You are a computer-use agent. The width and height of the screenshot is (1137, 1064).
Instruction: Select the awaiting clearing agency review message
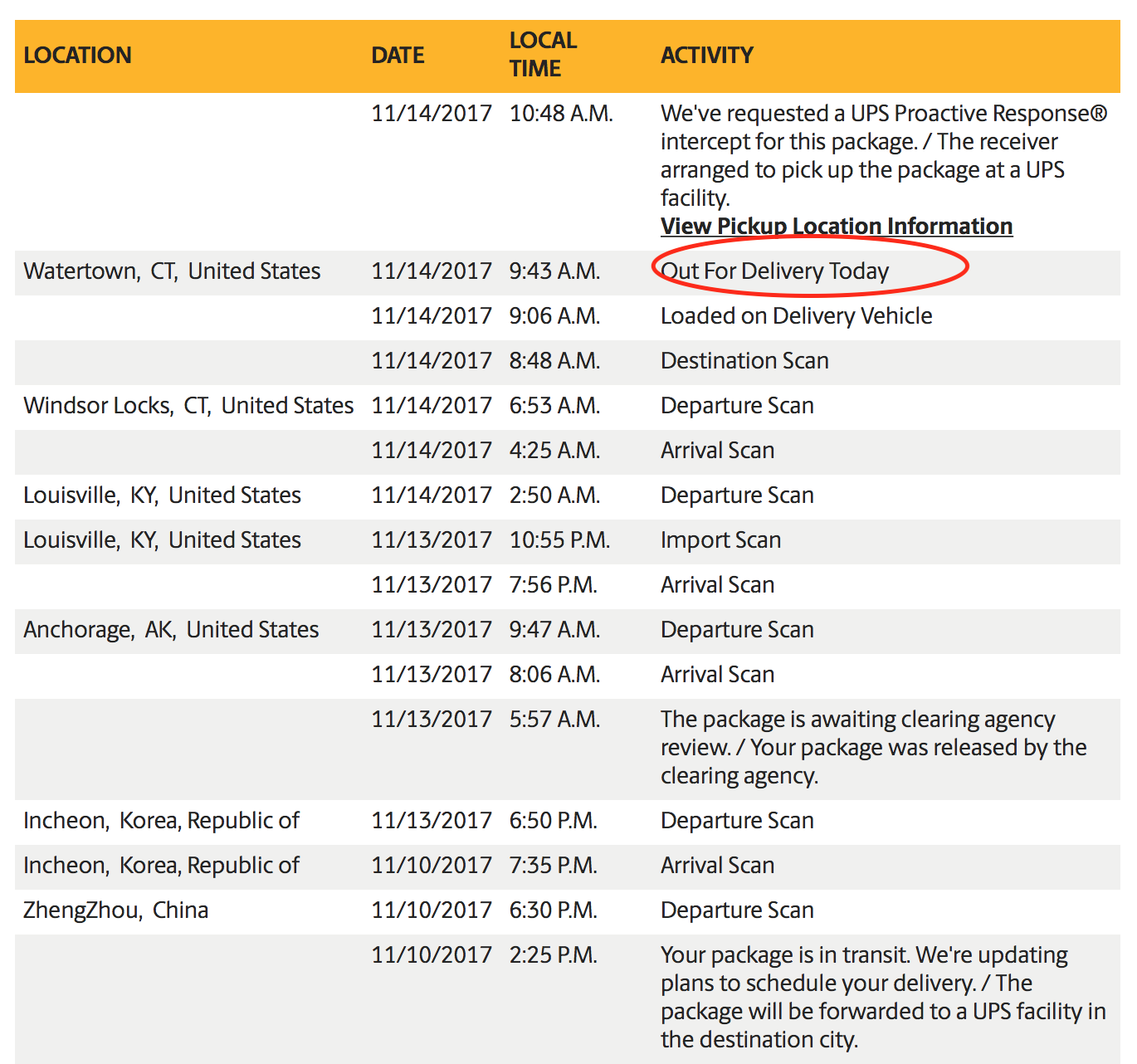click(x=873, y=747)
